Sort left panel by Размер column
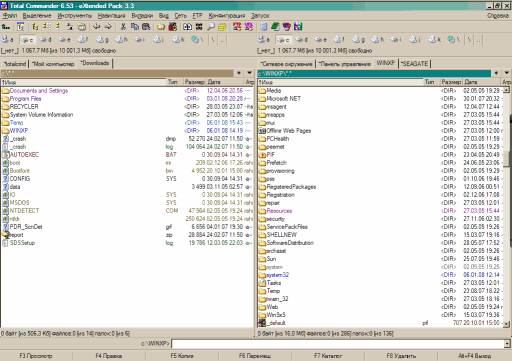 (x=194, y=82)
